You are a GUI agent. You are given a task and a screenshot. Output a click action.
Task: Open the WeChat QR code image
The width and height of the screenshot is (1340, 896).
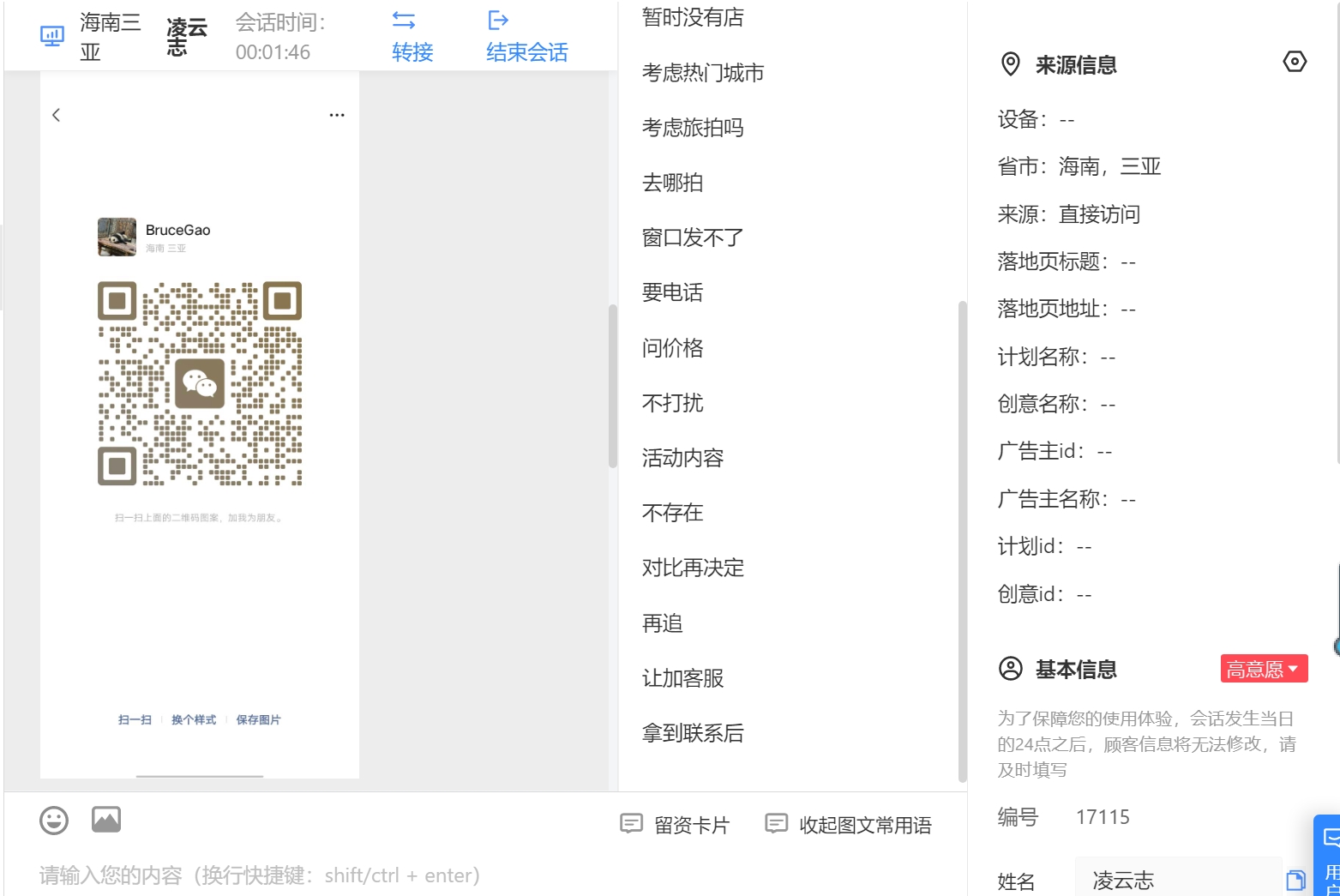click(200, 383)
